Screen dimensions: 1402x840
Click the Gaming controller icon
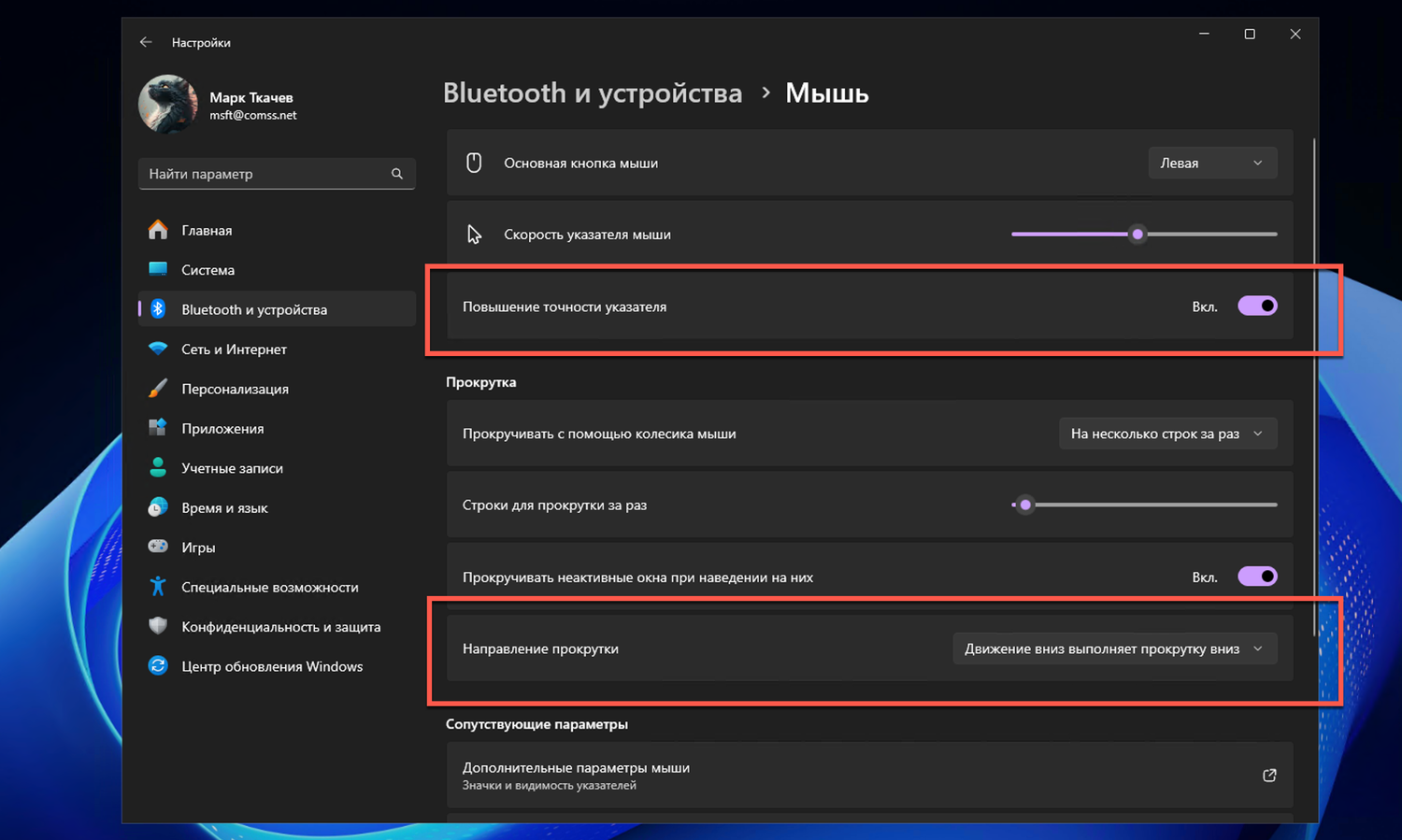pyautogui.click(x=158, y=547)
